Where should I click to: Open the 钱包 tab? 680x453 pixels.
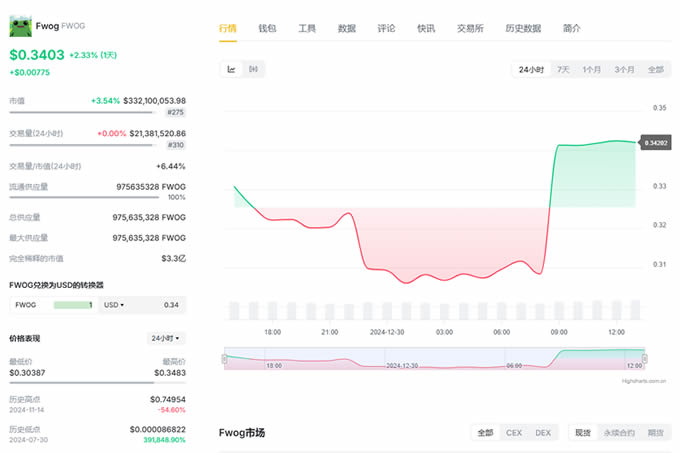point(267,29)
